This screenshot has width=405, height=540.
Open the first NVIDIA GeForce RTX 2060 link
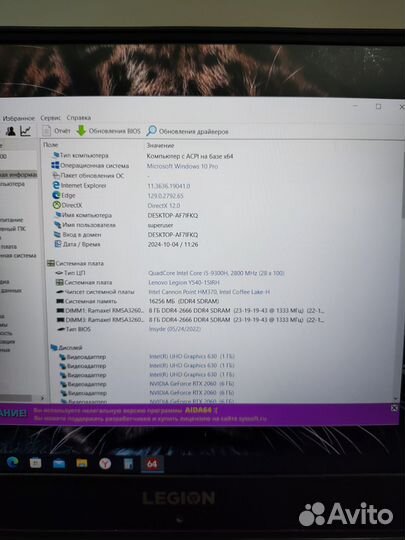[191, 383]
